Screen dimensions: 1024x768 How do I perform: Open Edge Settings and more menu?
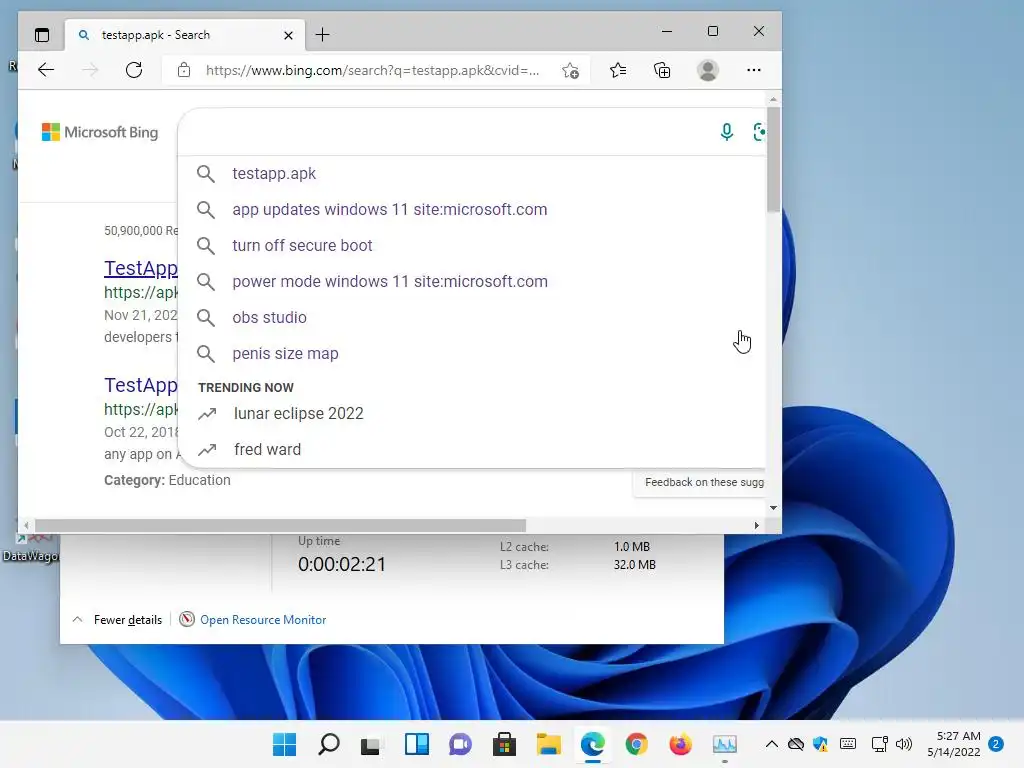pos(754,70)
